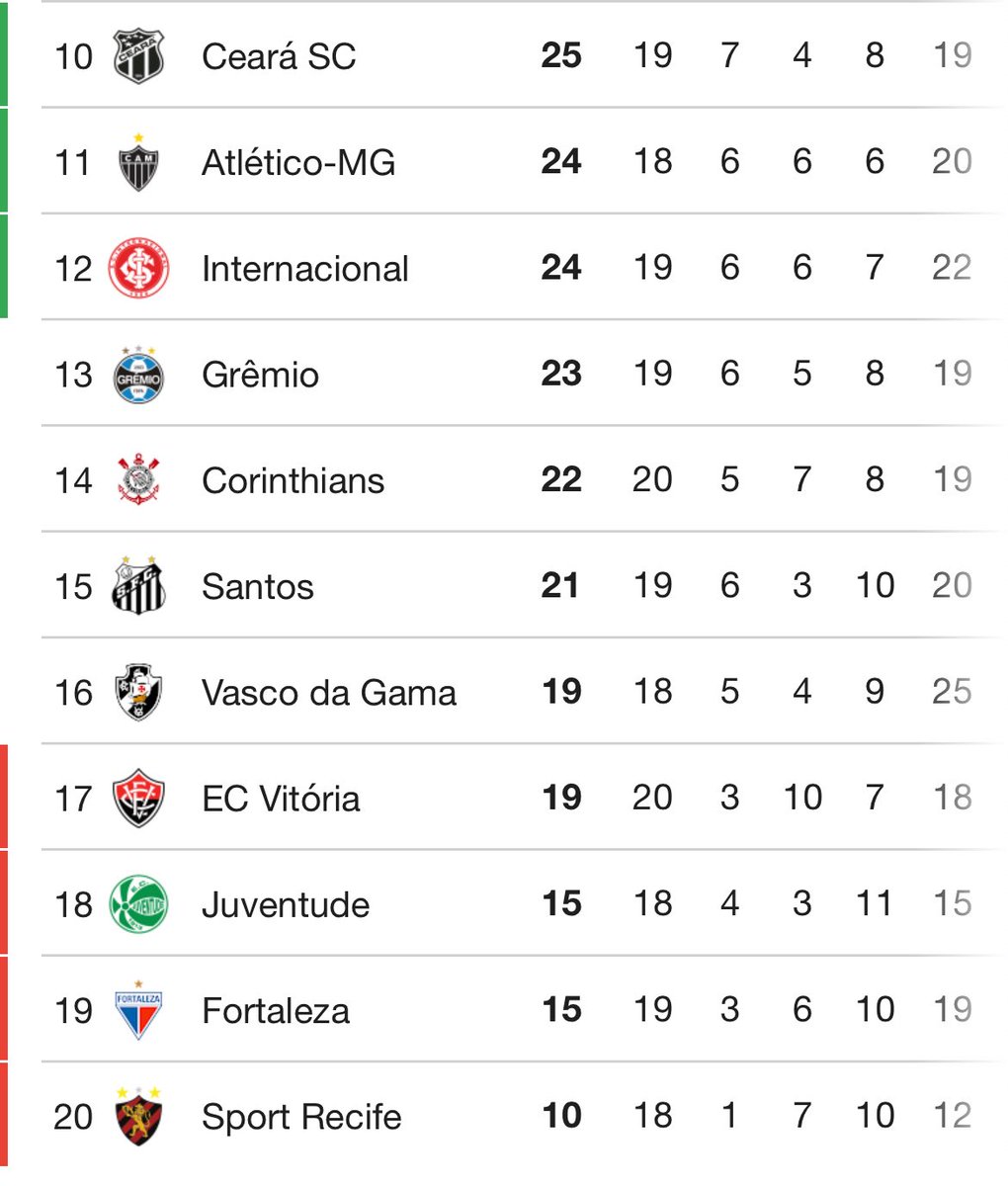Tap the Sport Recife team name
The width and height of the screenshot is (1008, 1186).
(x=301, y=1117)
